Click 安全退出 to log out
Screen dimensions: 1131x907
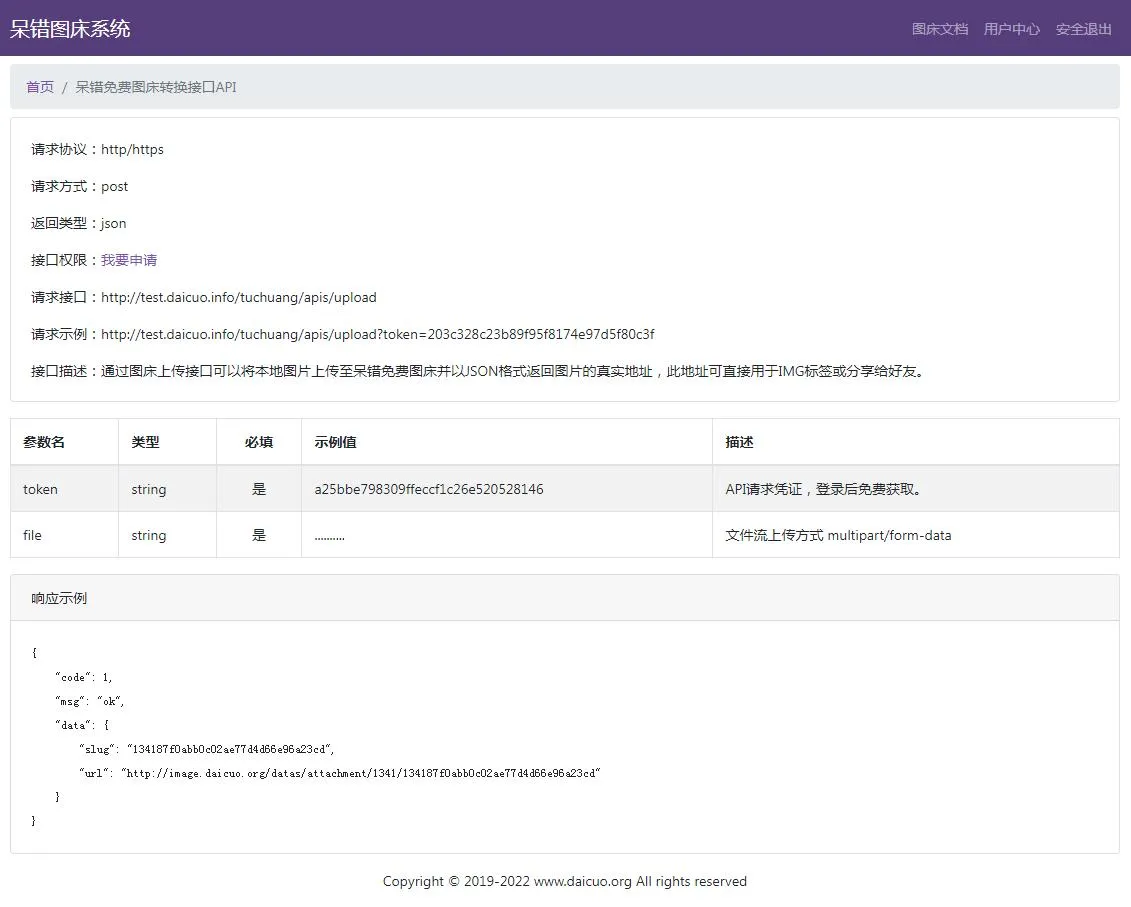pyautogui.click(x=1083, y=29)
